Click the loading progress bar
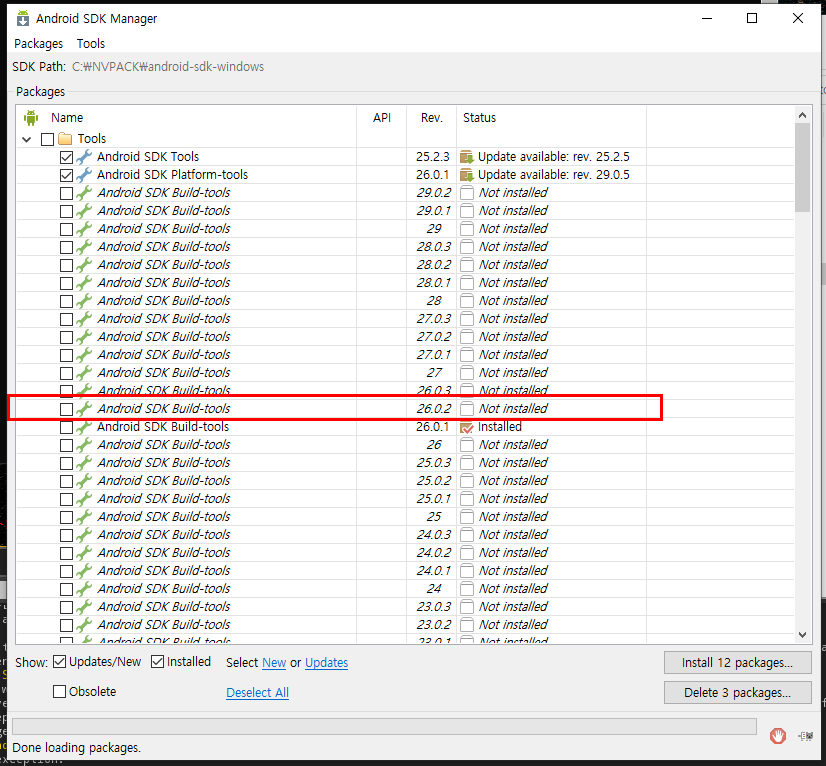This screenshot has width=826, height=766. [x=384, y=726]
